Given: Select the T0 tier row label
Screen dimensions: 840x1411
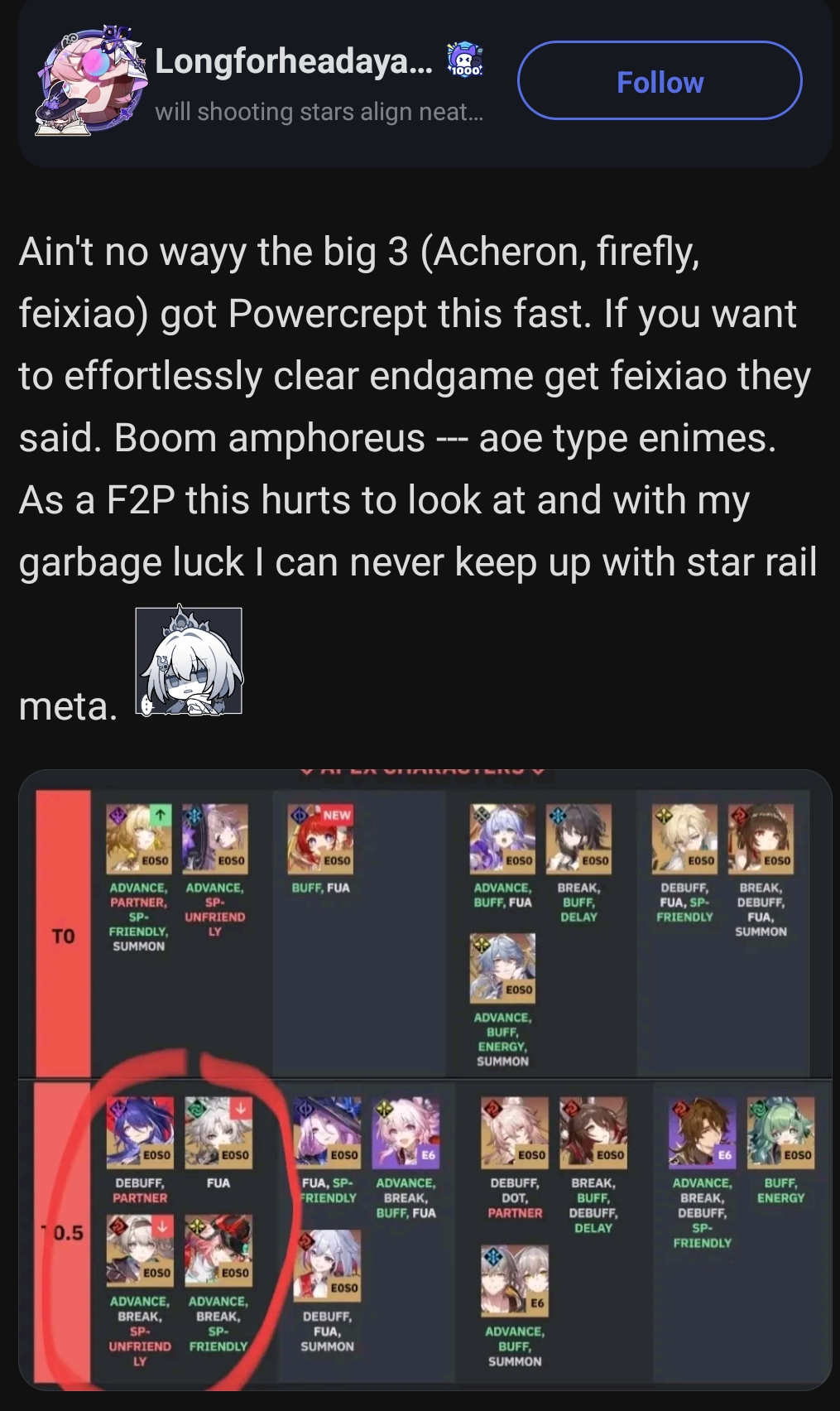Looking at the screenshot, I should [63, 936].
